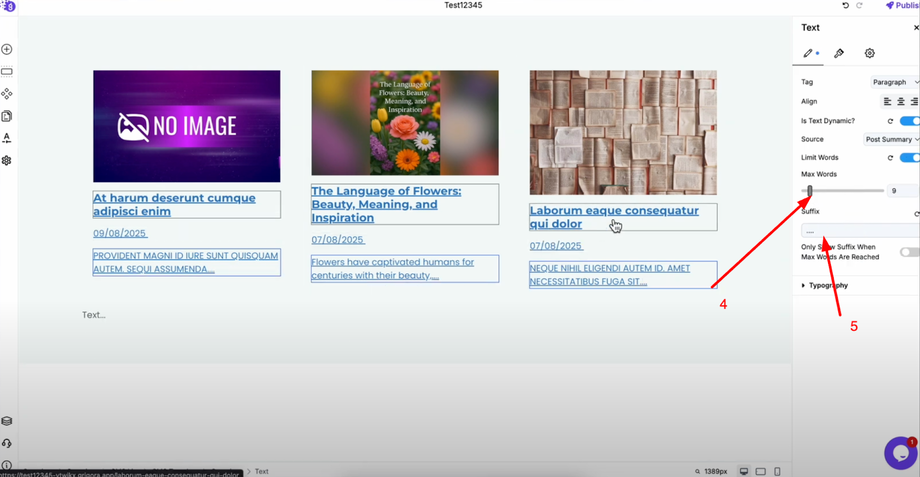
Task: Toggle Is Text Dynamic switch
Action: pos(909,121)
